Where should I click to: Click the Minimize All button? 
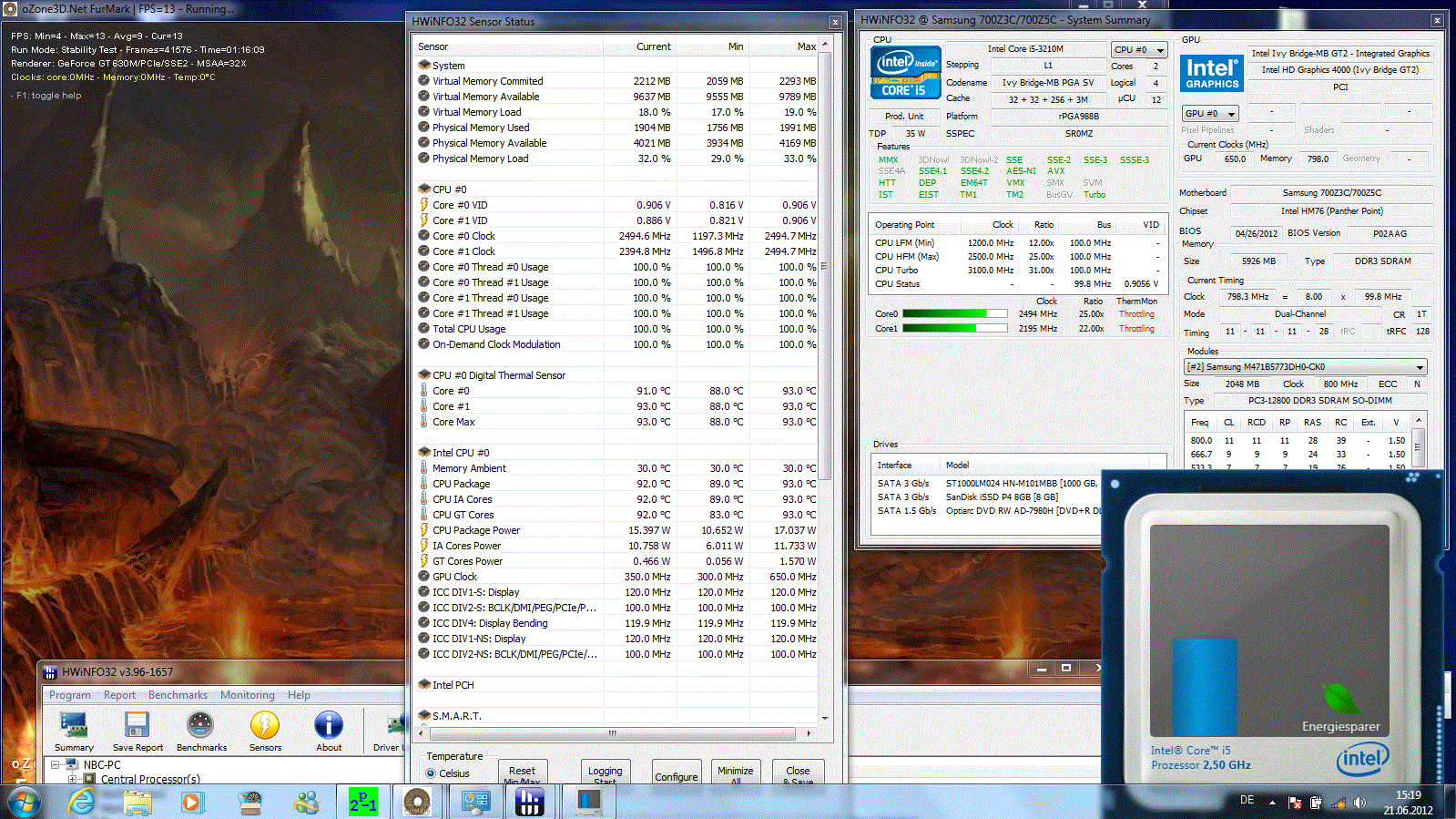(x=735, y=772)
